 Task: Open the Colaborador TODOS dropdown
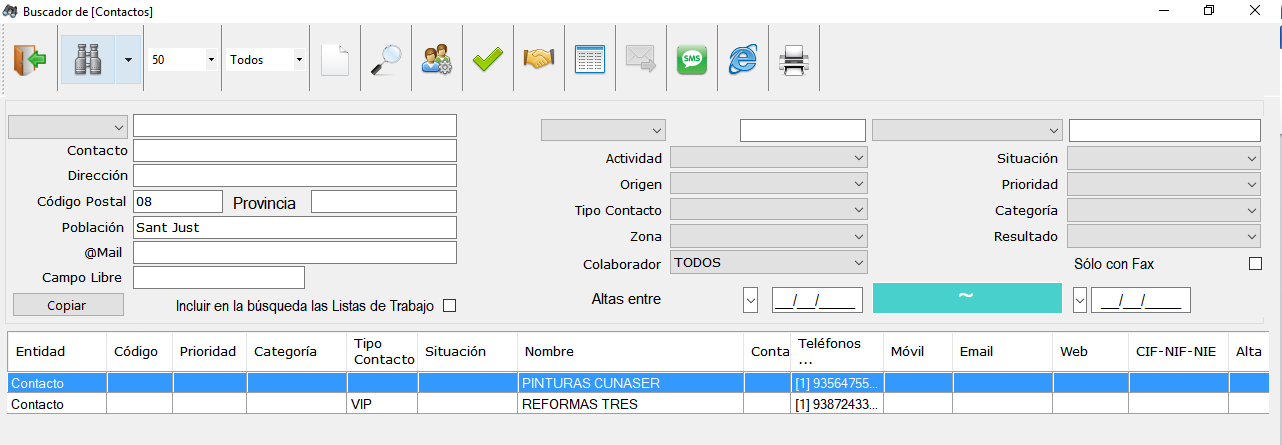point(768,263)
